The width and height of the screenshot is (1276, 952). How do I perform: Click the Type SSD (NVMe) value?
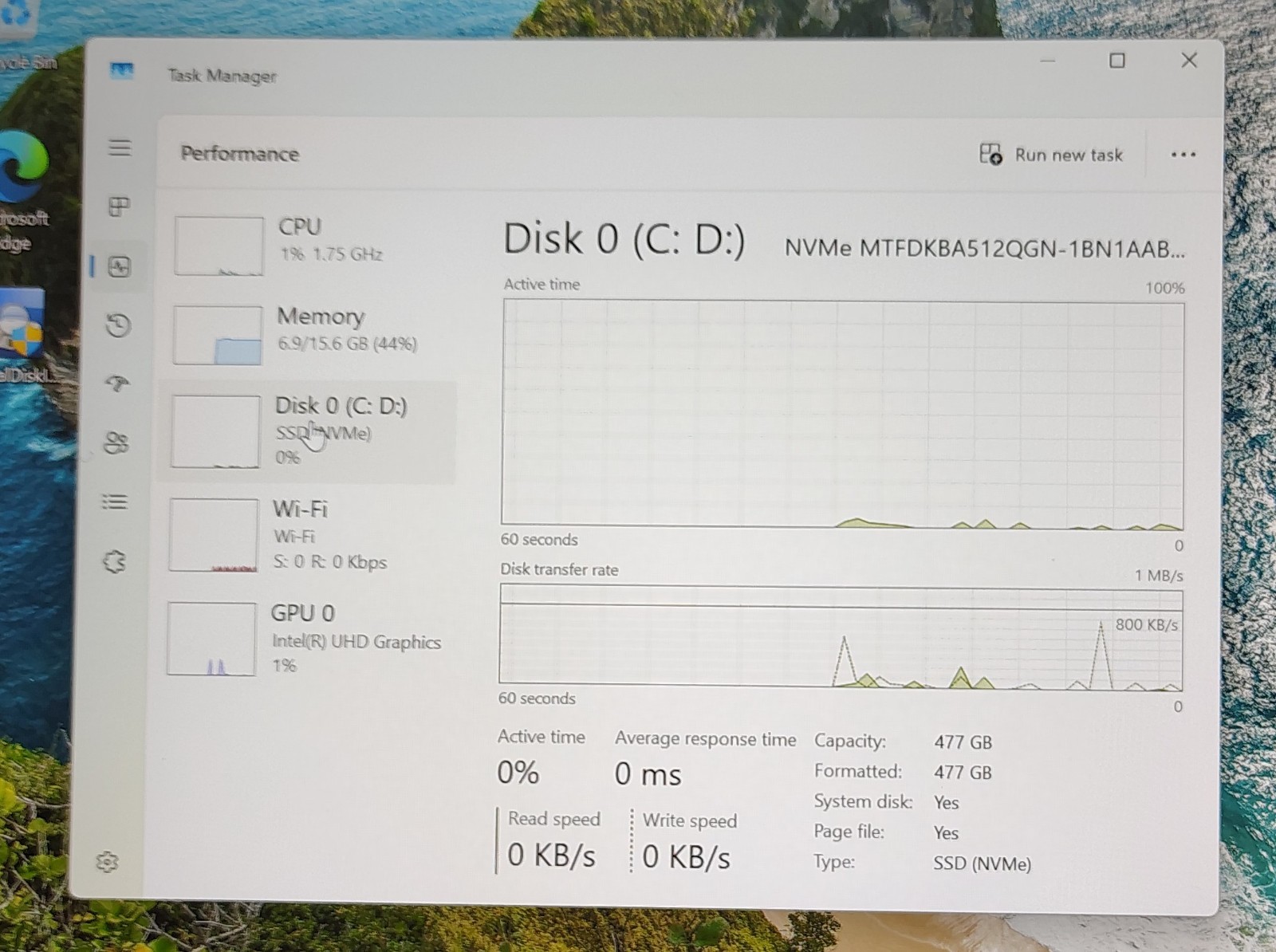[982, 863]
